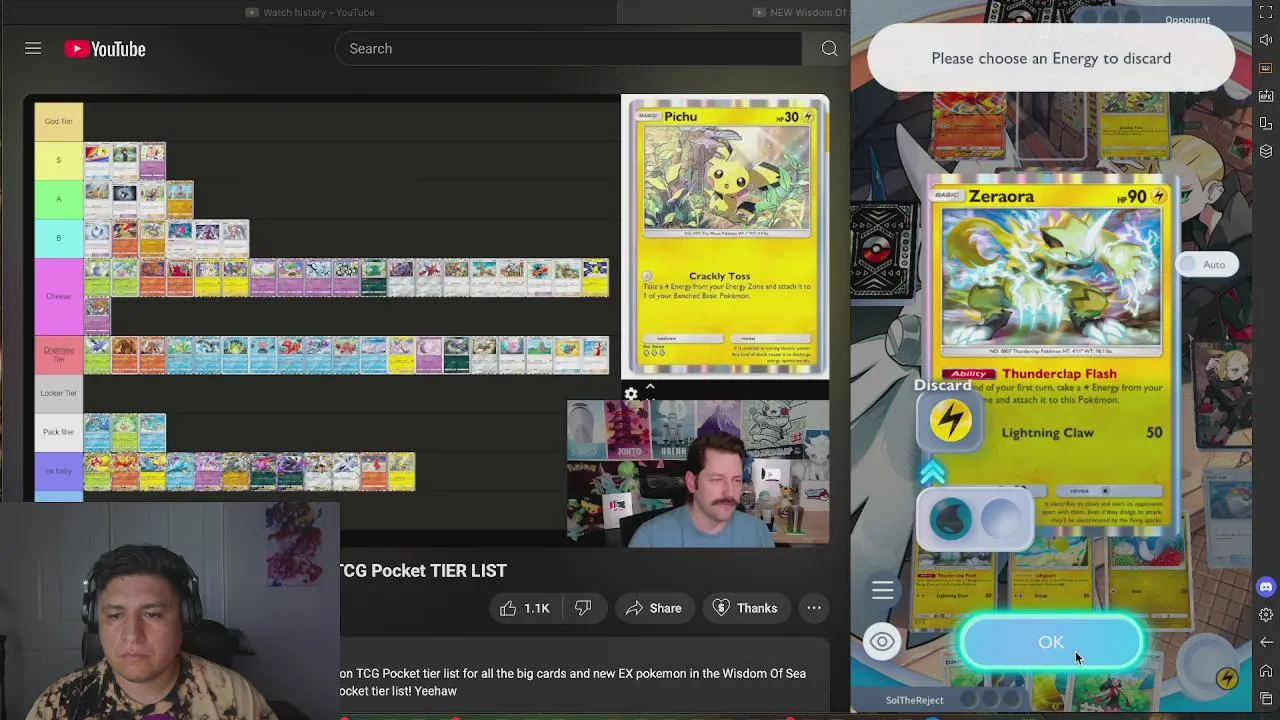Image resolution: width=1280 pixels, height=720 pixels.
Task: Mute emulator with the volume icon
Action: 1266,41
